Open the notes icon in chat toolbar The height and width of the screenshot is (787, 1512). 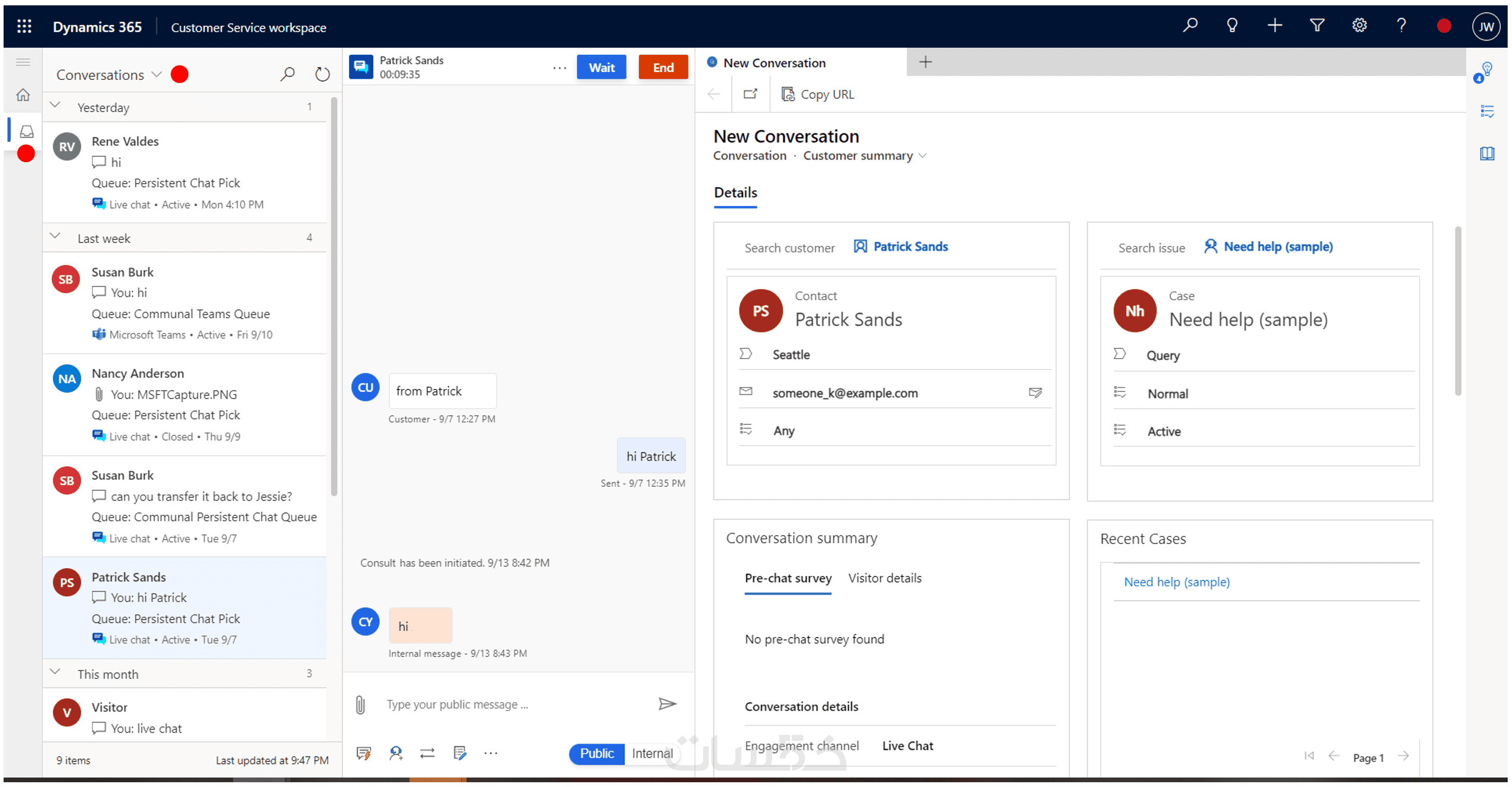pos(459,753)
